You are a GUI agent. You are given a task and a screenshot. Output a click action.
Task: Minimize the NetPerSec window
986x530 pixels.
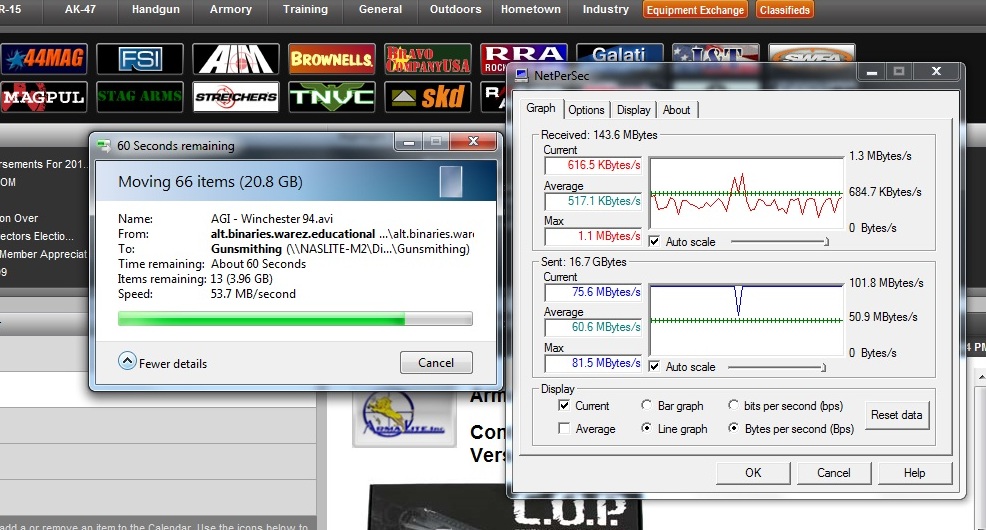(x=872, y=72)
